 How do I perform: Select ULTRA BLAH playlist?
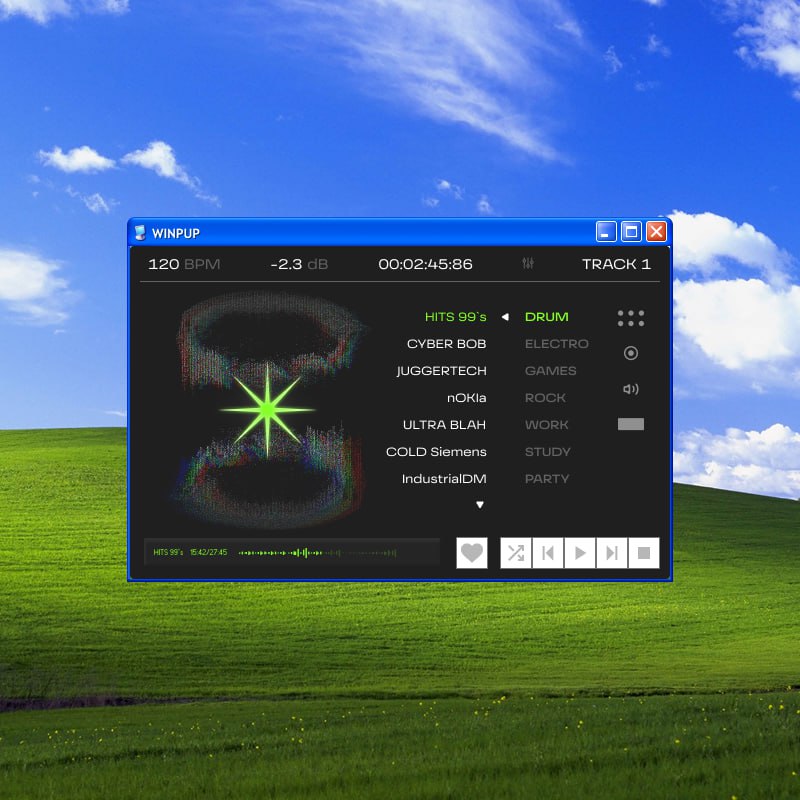coord(444,425)
